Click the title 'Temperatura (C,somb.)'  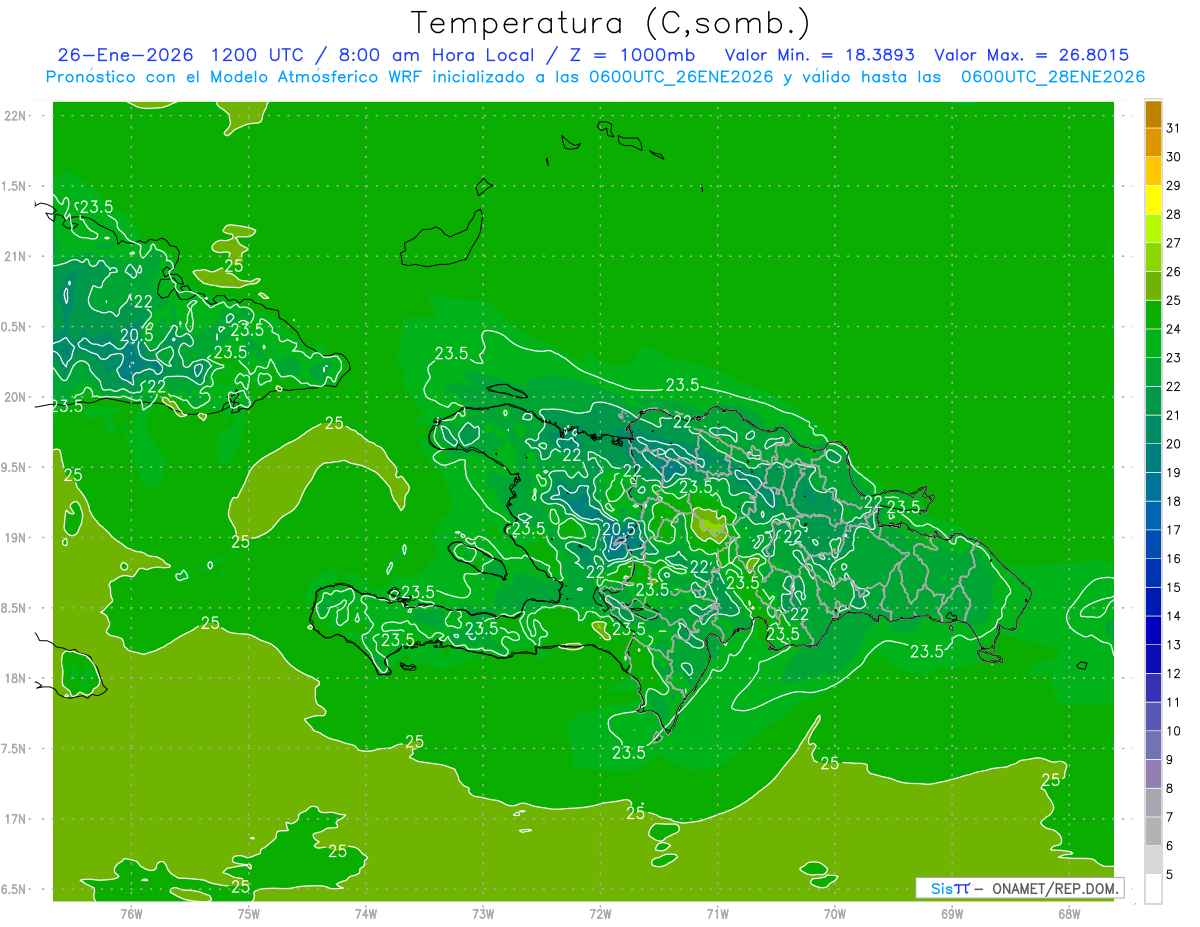611,23
